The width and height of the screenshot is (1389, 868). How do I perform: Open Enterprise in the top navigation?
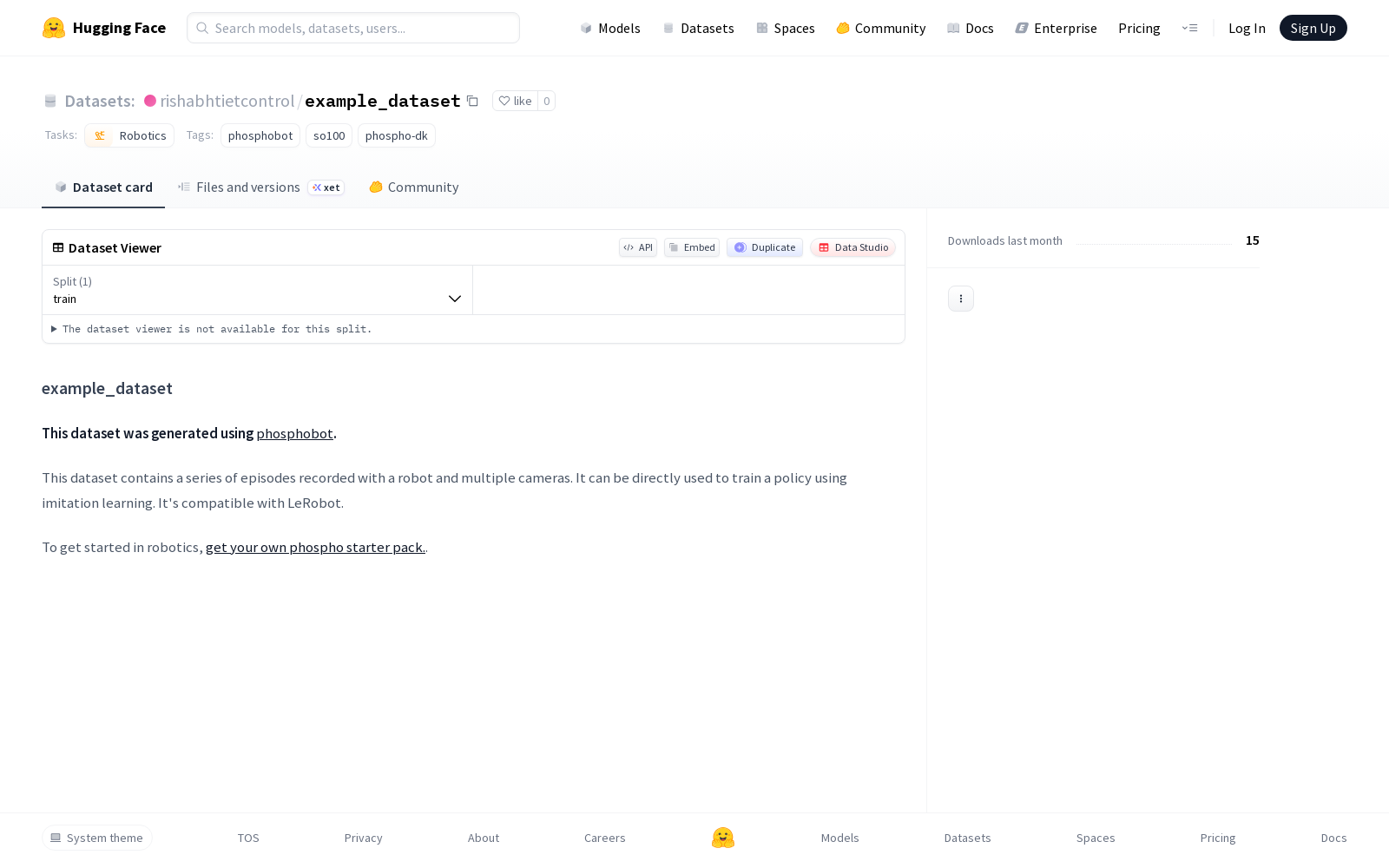coord(1057,28)
